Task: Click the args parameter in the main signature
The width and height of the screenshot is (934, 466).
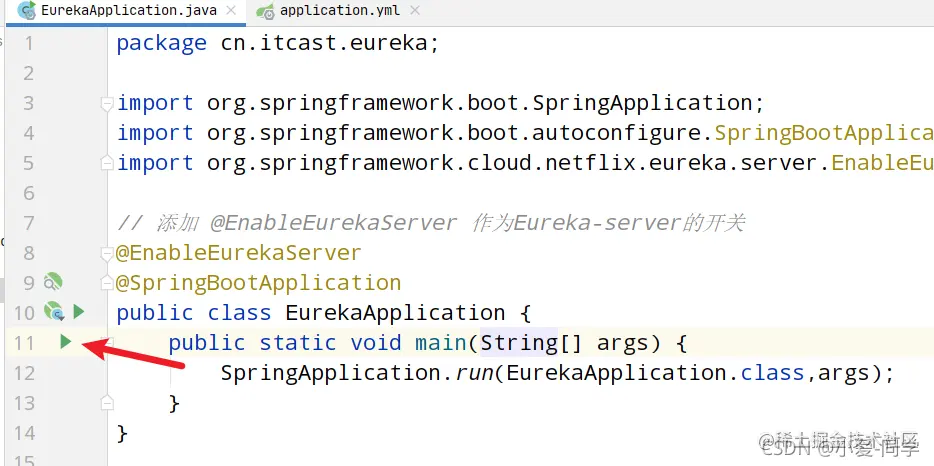Action: [x=622, y=344]
